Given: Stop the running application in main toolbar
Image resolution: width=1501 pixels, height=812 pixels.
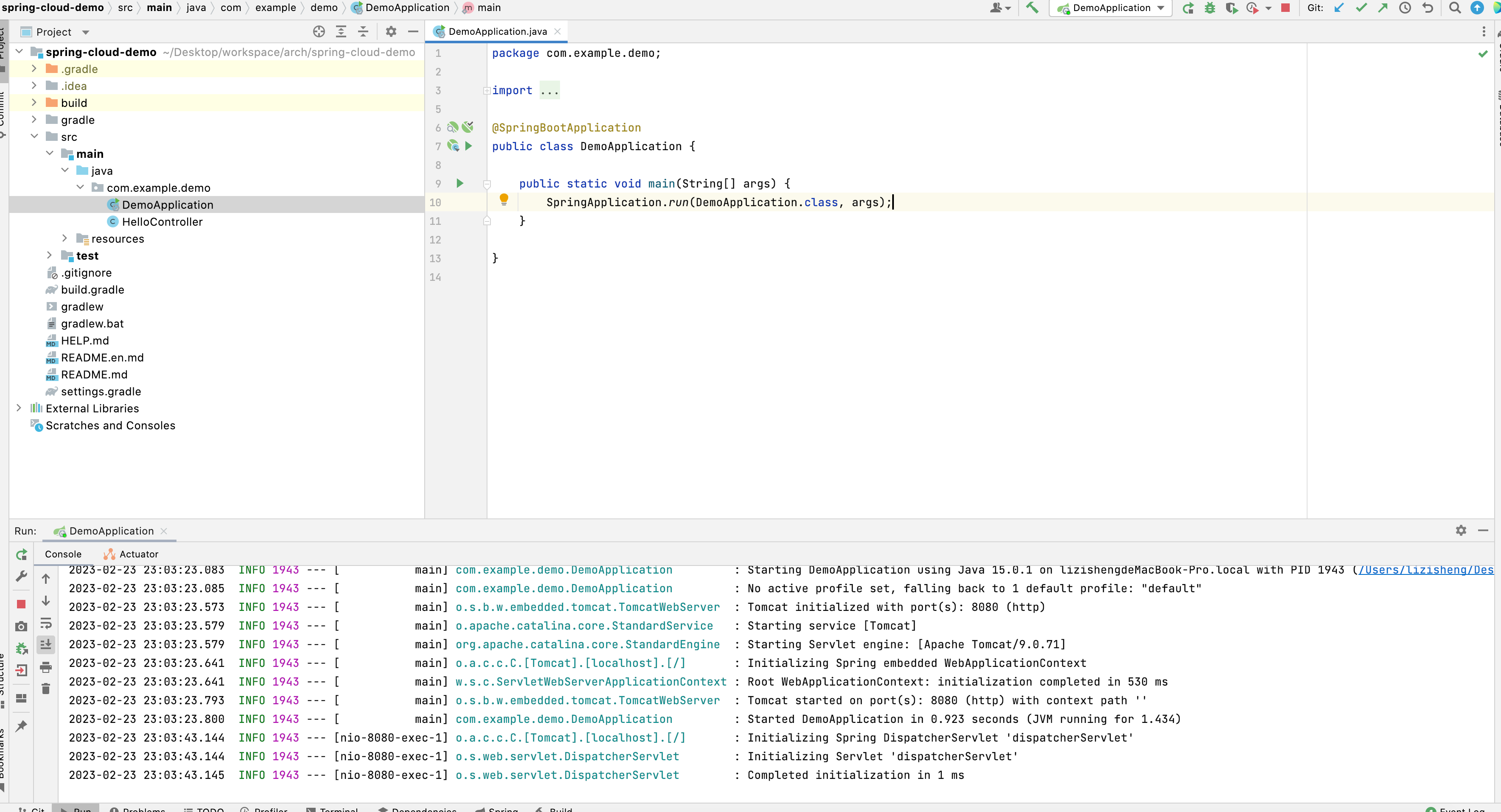Looking at the screenshot, I should (x=1285, y=8).
